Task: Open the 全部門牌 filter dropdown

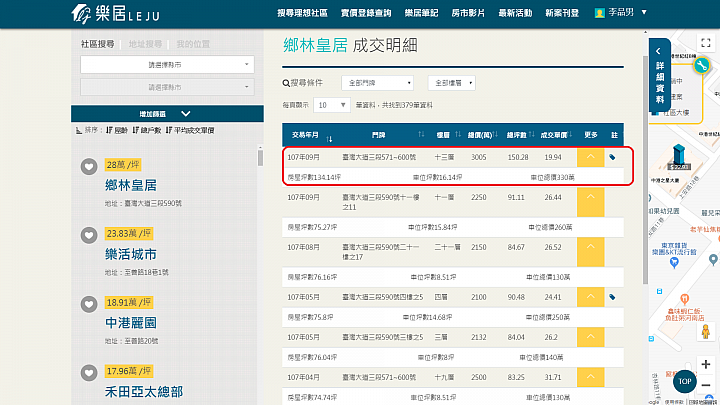Action: click(x=377, y=83)
